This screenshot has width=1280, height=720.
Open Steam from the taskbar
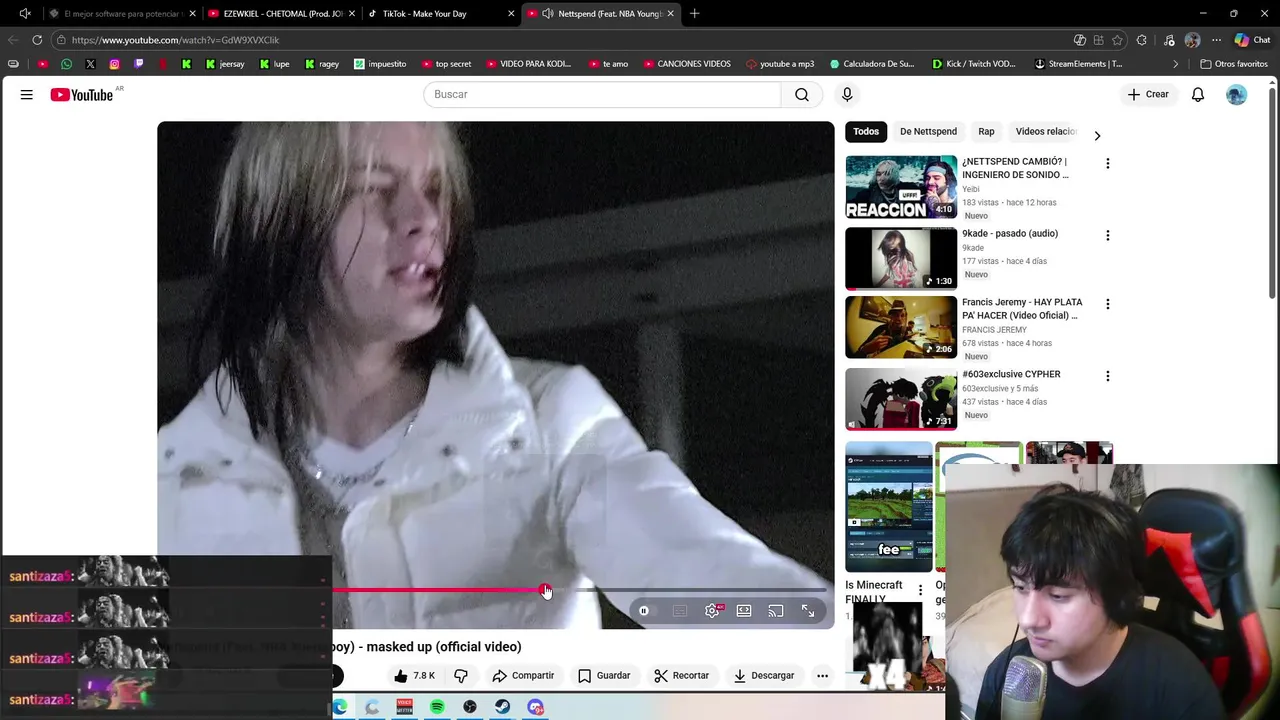[x=502, y=707]
